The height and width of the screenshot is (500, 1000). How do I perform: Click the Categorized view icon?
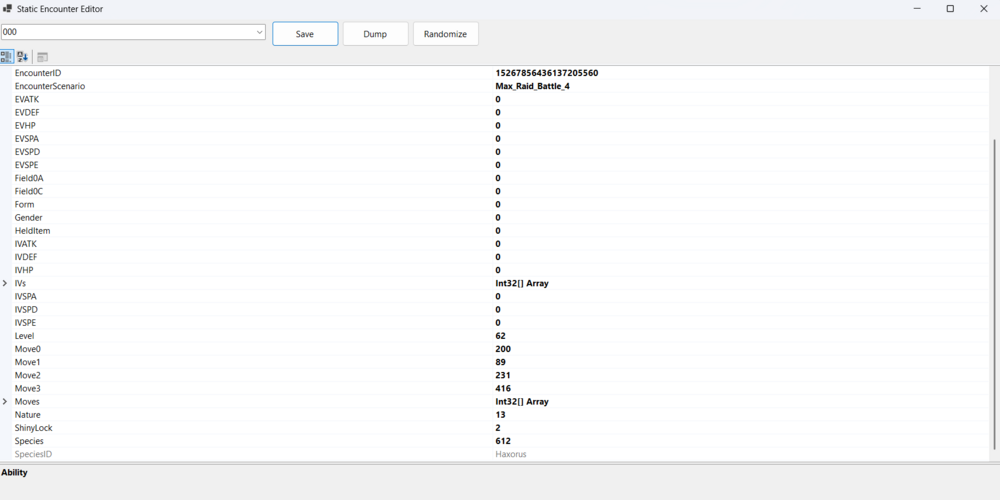(7, 57)
